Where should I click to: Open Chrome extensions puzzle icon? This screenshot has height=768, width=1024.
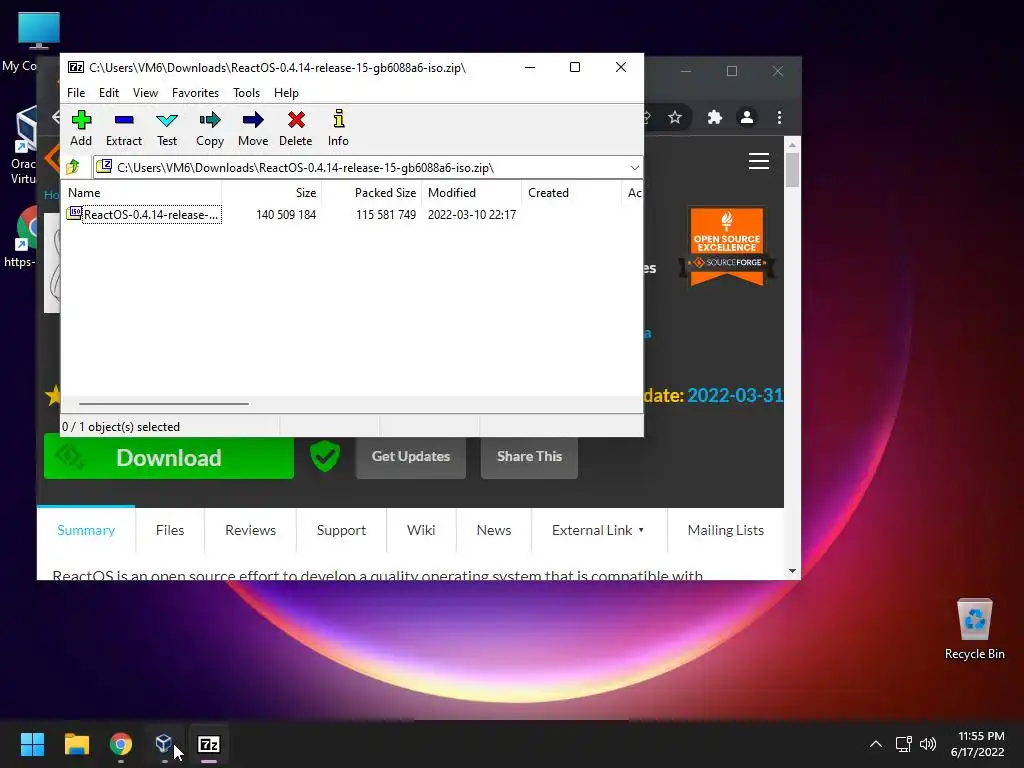(715, 118)
